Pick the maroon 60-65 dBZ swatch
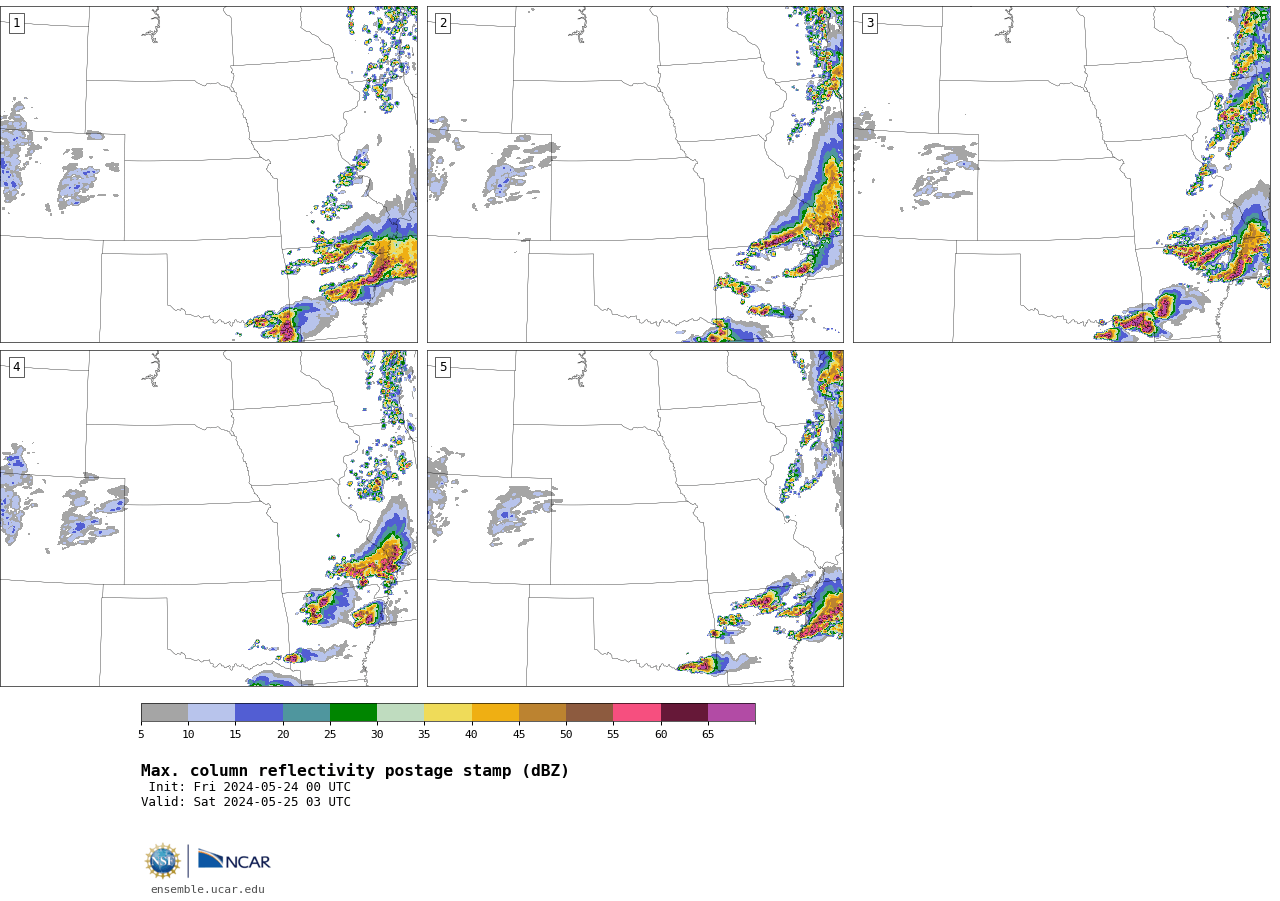 click(684, 713)
